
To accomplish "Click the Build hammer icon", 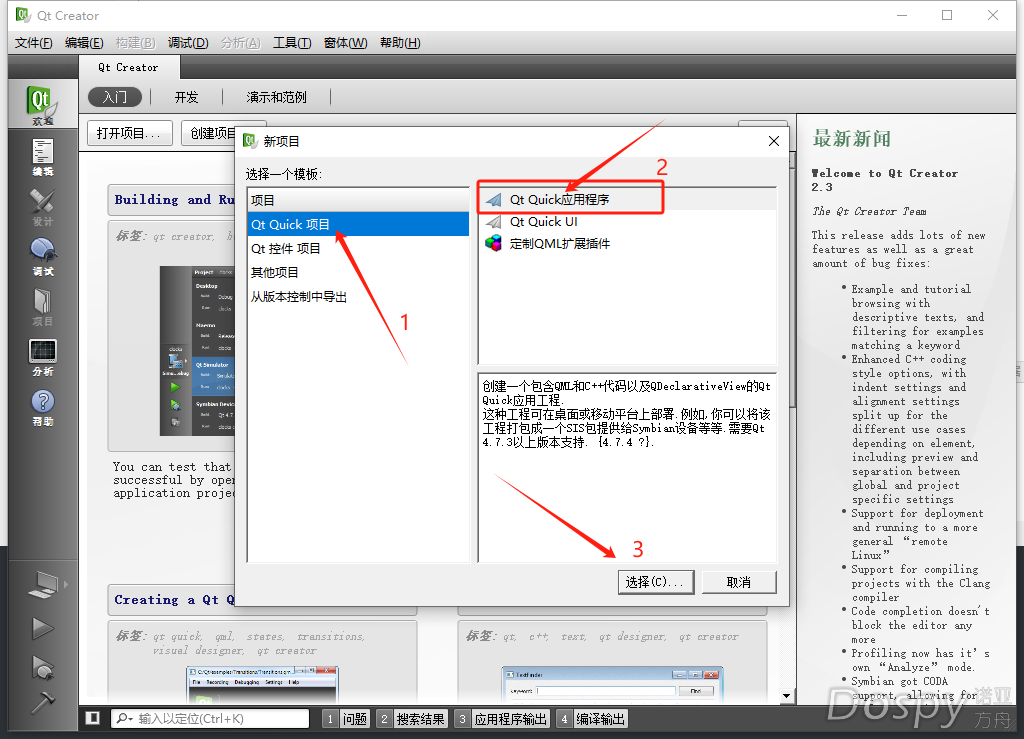I will (42, 702).
